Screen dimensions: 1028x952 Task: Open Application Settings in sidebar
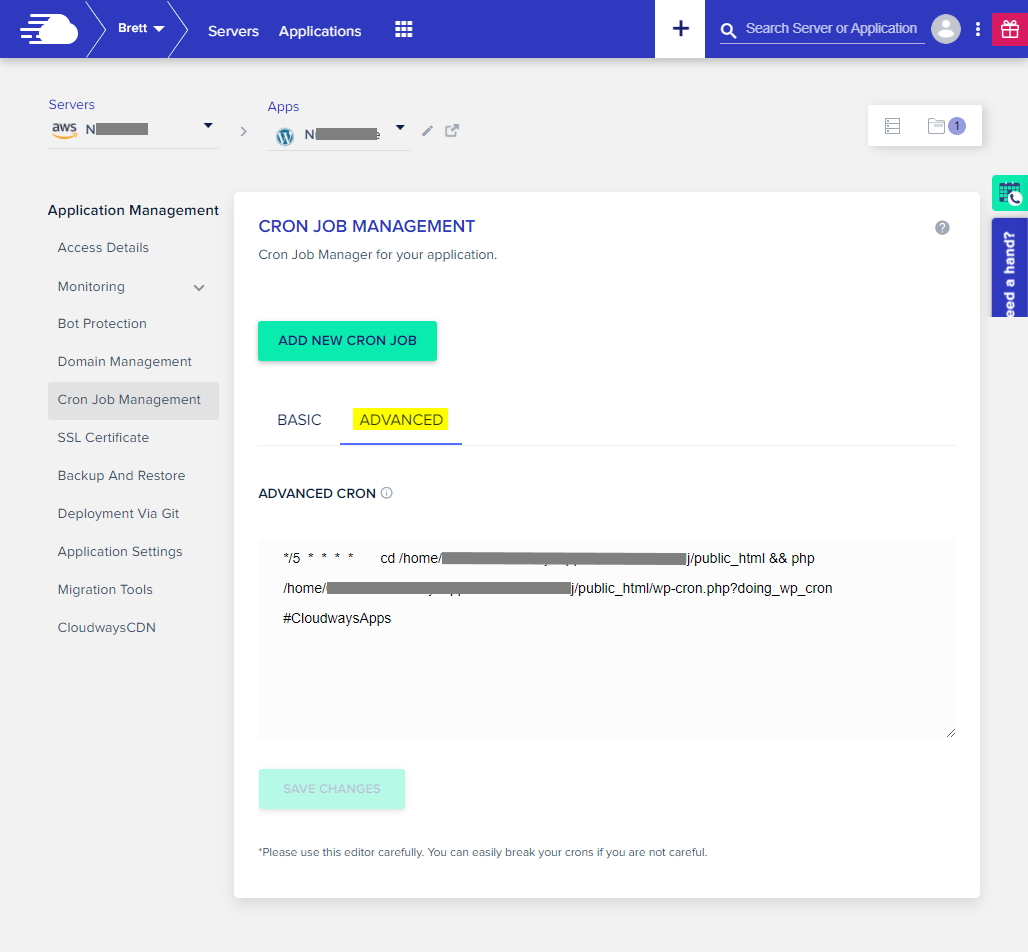pyautogui.click(x=120, y=551)
